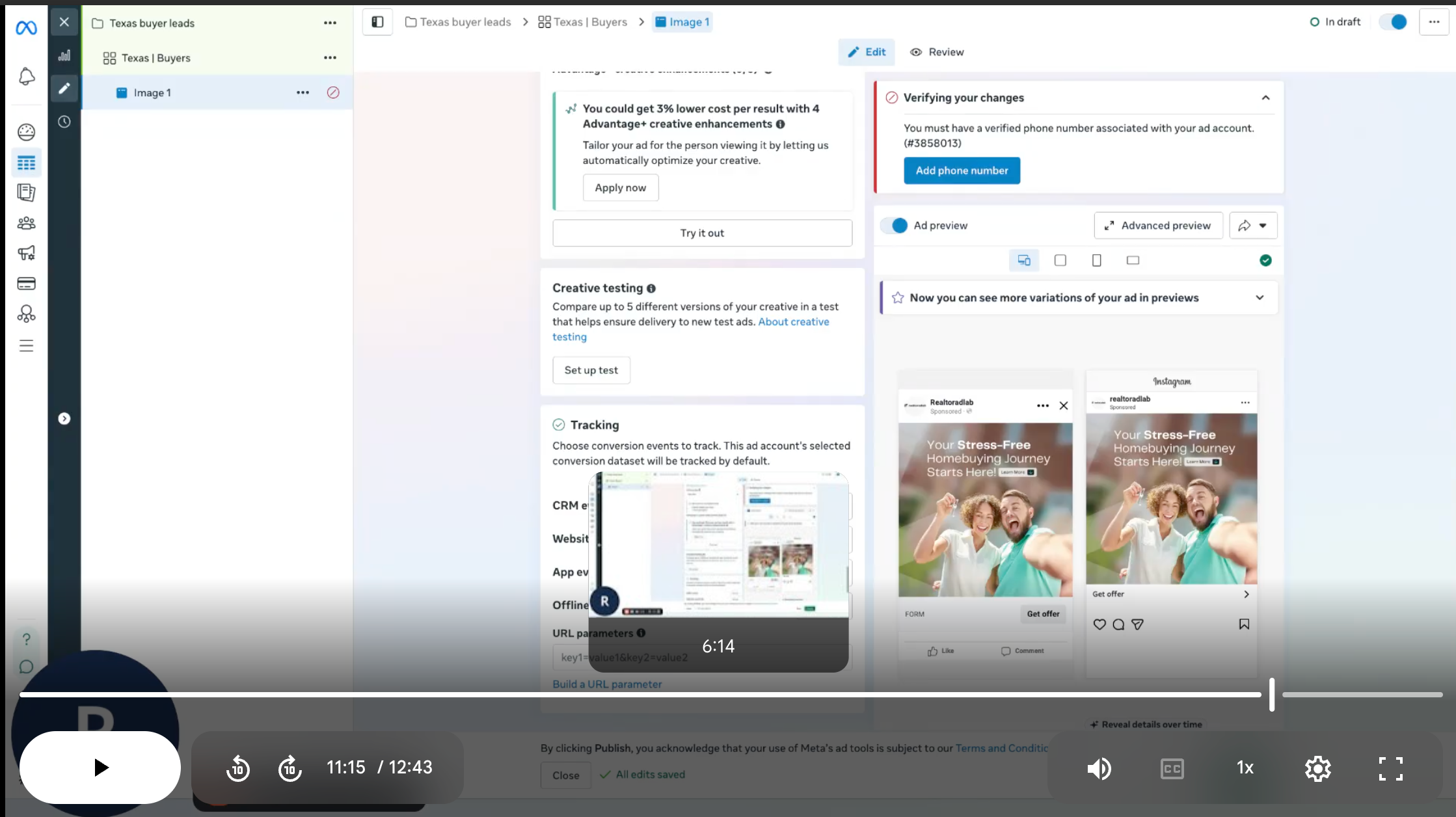Toggle the Ad preview switch
Image resolution: width=1456 pixels, height=817 pixels.
pyautogui.click(x=894, y=226)
